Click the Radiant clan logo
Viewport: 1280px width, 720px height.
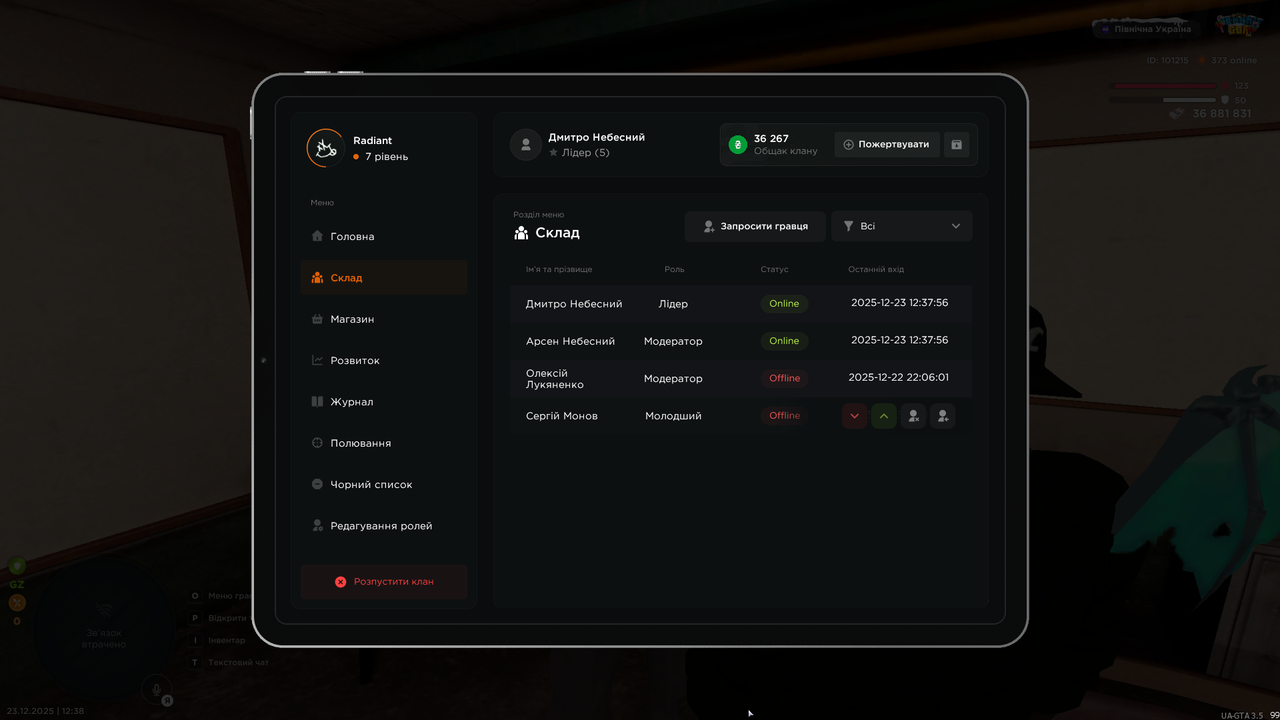[x=325, y=148]
